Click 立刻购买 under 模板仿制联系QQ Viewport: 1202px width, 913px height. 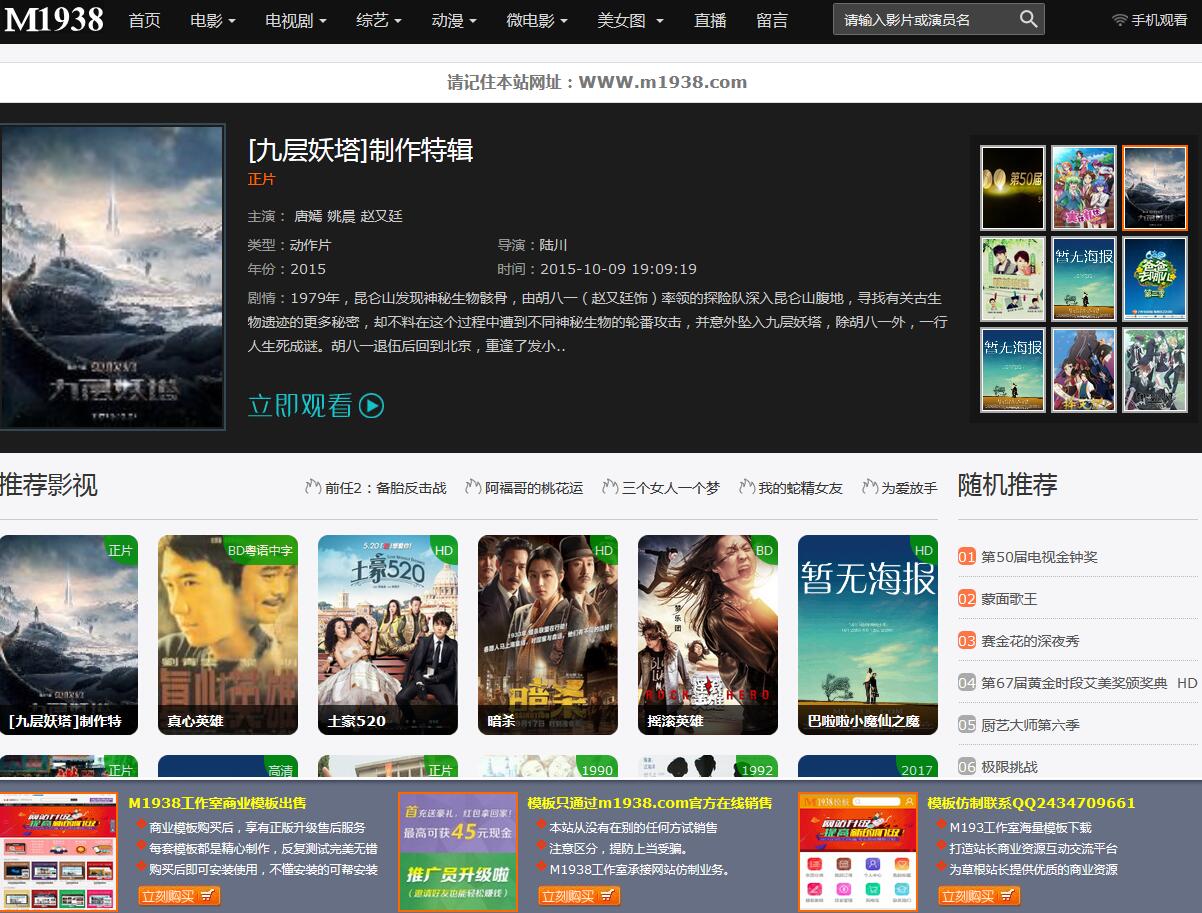pos(979,896)
